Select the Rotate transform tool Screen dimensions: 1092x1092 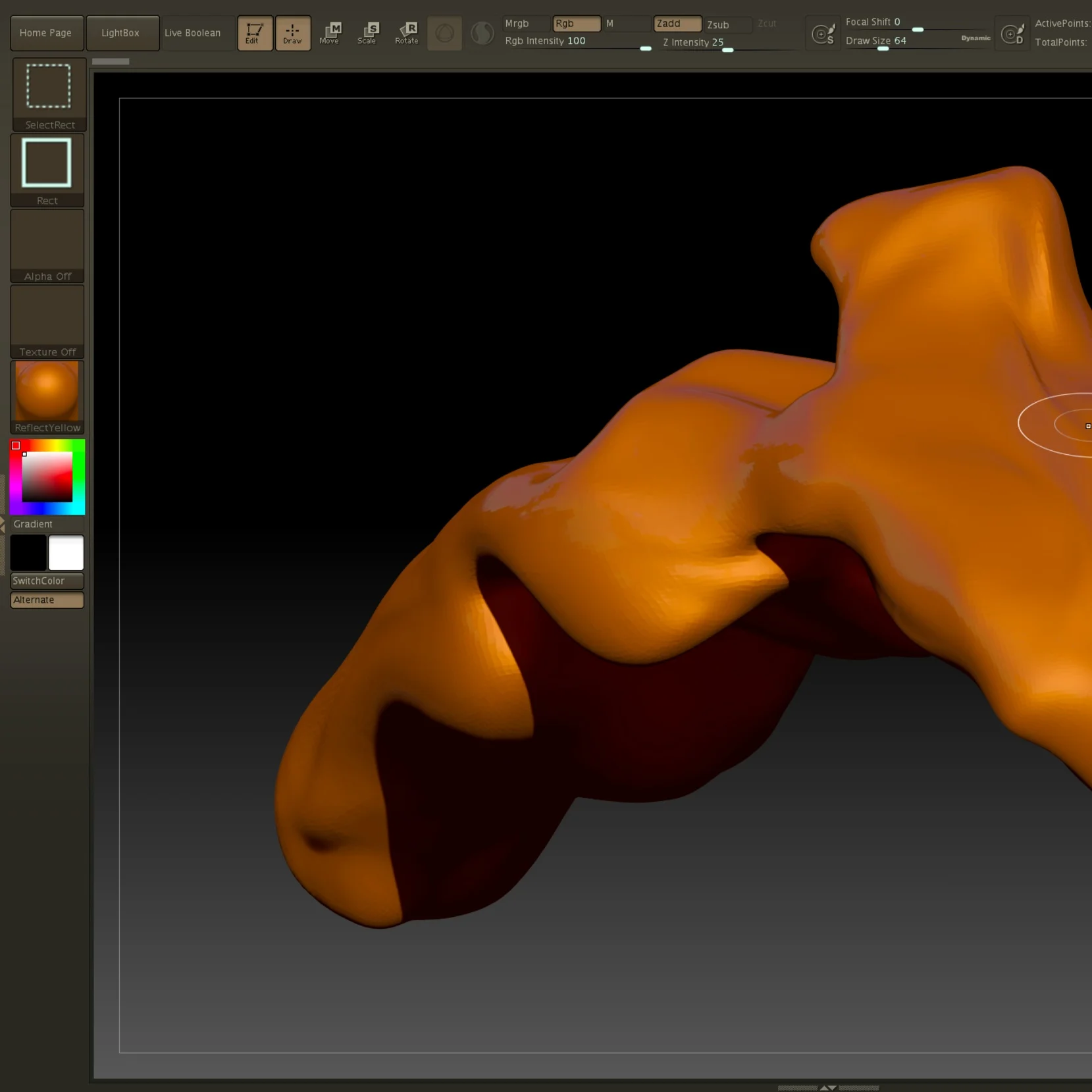[x=407, y=33]
